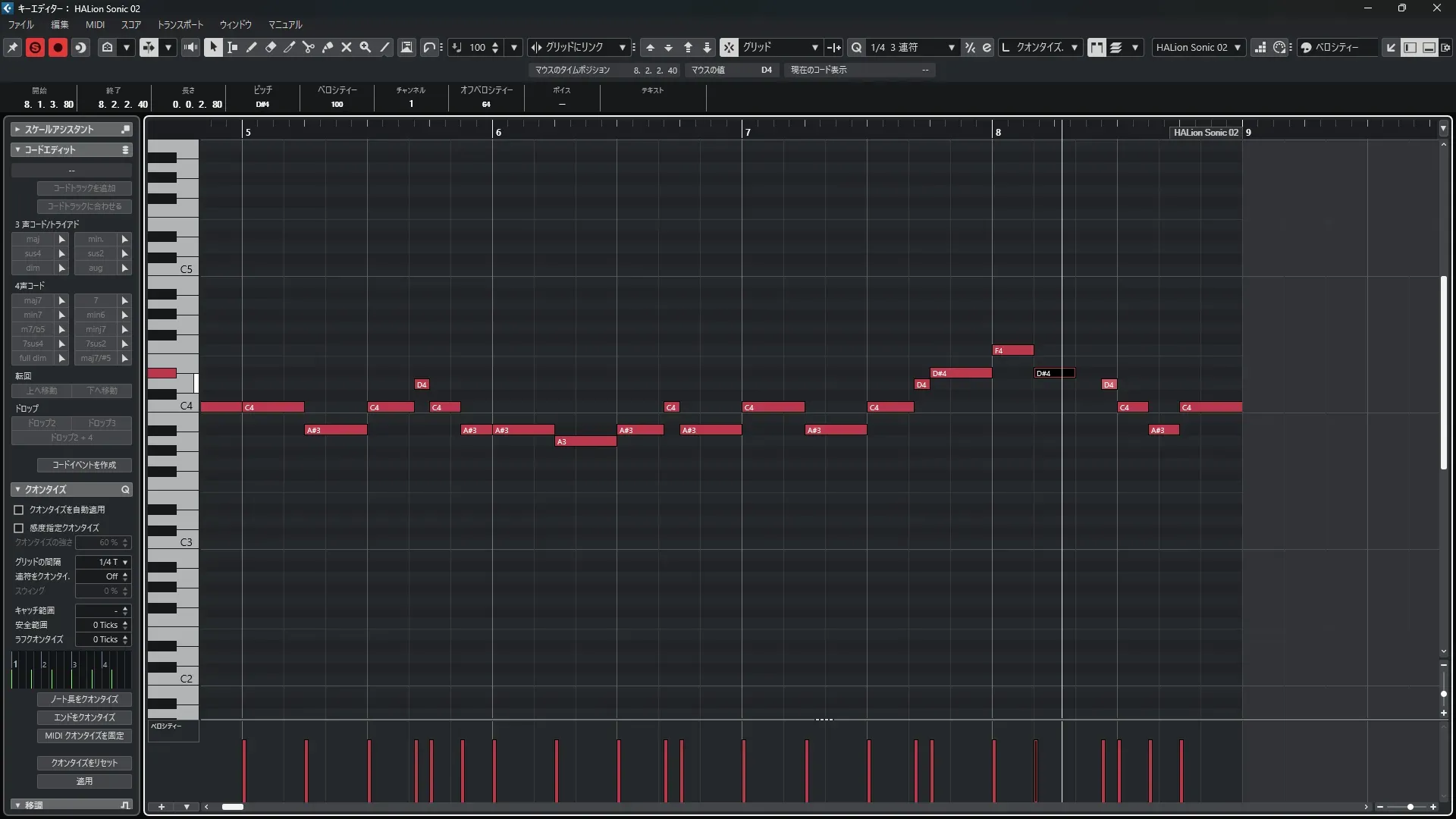Open the トランスポート menu

click(180, 24)
